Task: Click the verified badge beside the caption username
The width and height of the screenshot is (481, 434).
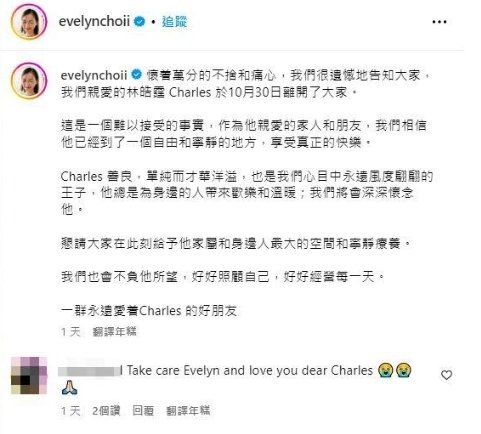Action: coord(137,75)
